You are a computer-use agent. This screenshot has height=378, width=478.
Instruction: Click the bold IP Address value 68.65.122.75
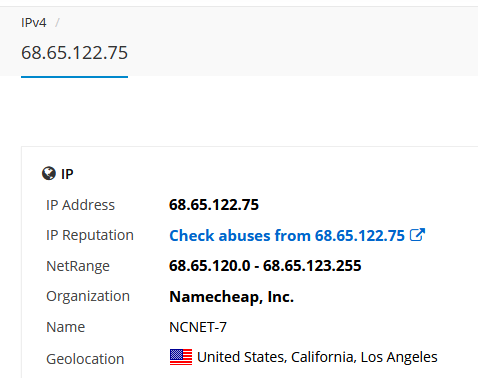(x=214, y=205)
